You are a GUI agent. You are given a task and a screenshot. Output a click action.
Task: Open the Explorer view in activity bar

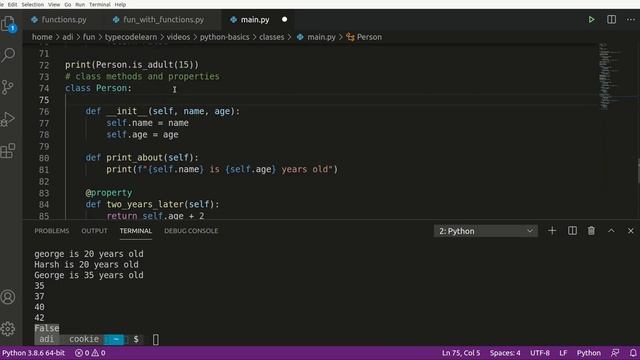tap(8, 24)
